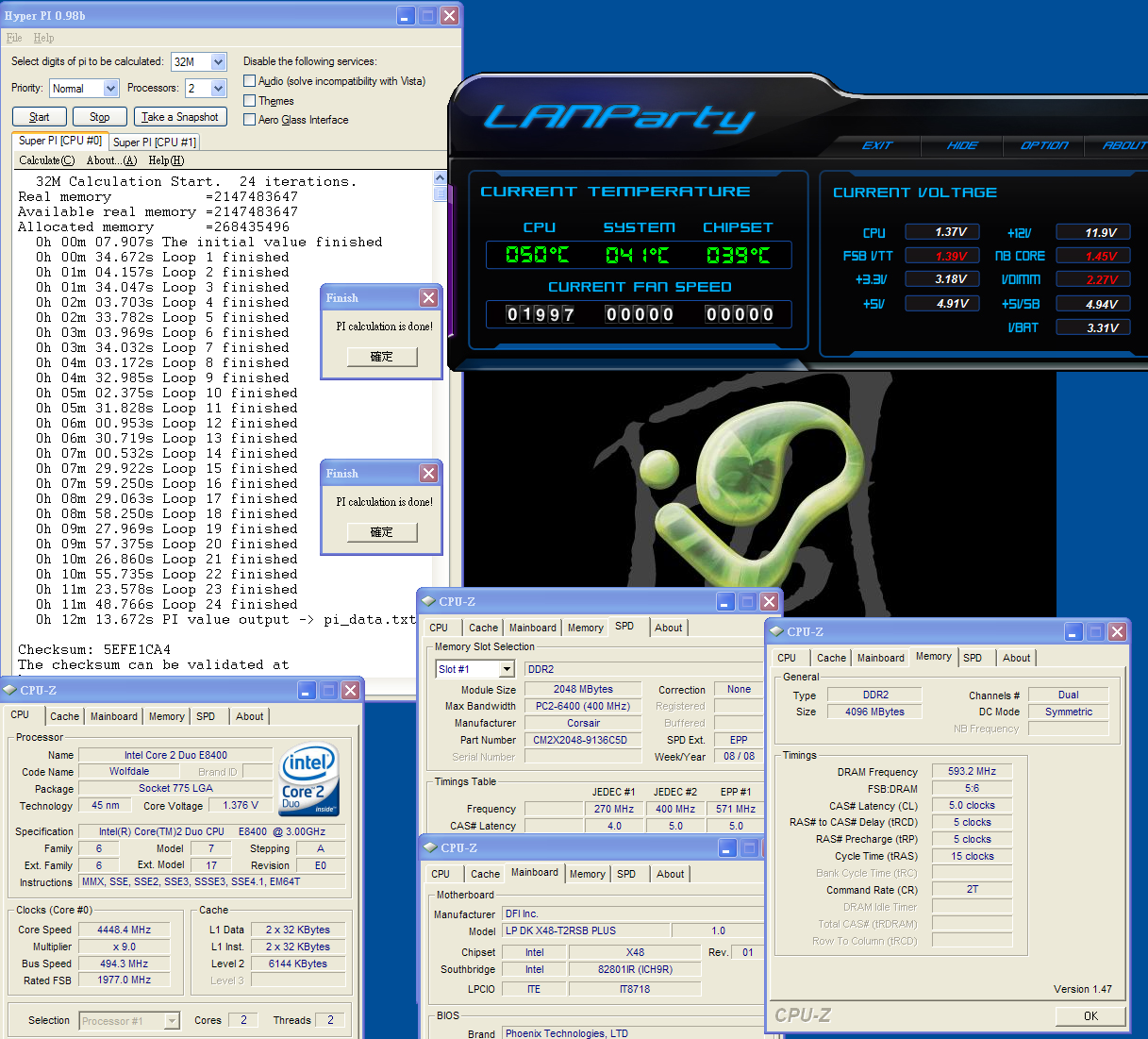The height and width of the screenshot is (1039, 1148).
Task: Expand the Priority dropdown set to Normal
Action: (110, 89)
